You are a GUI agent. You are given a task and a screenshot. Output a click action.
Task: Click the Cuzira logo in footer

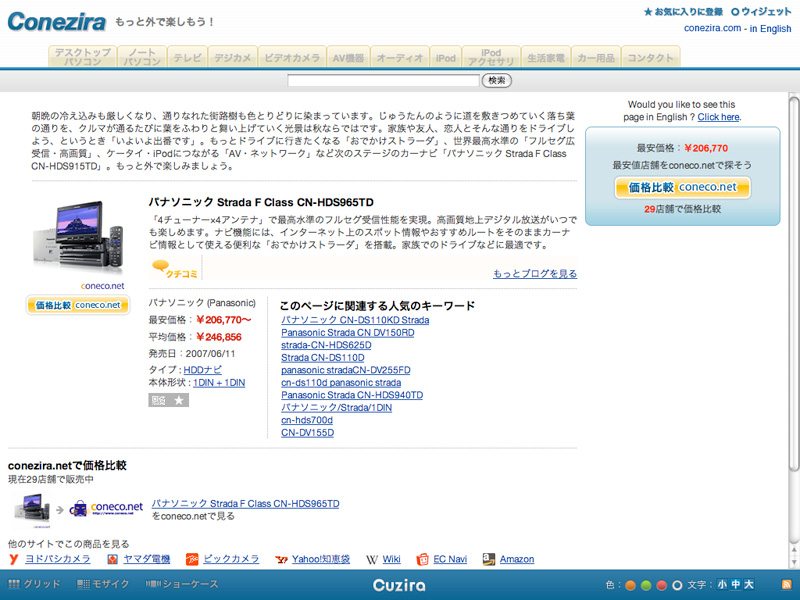pyautogui.click(x=399, y=585)
